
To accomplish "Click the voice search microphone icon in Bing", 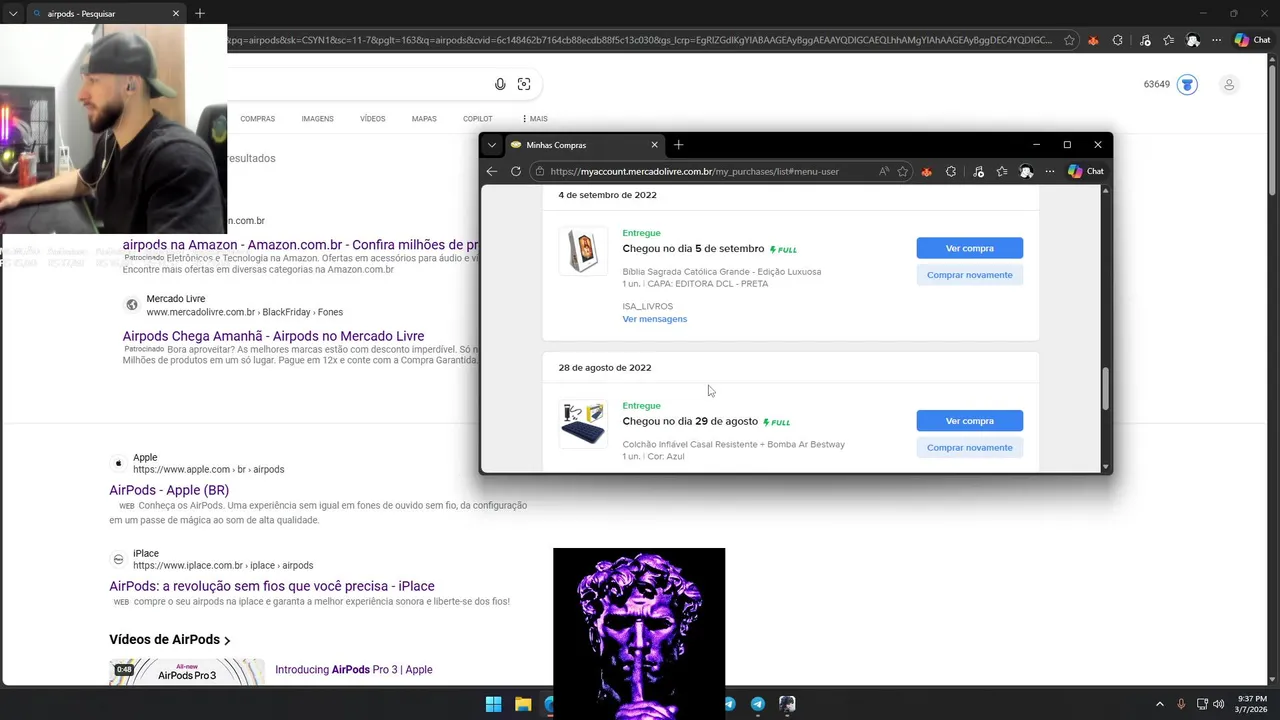I will (500, 85).
